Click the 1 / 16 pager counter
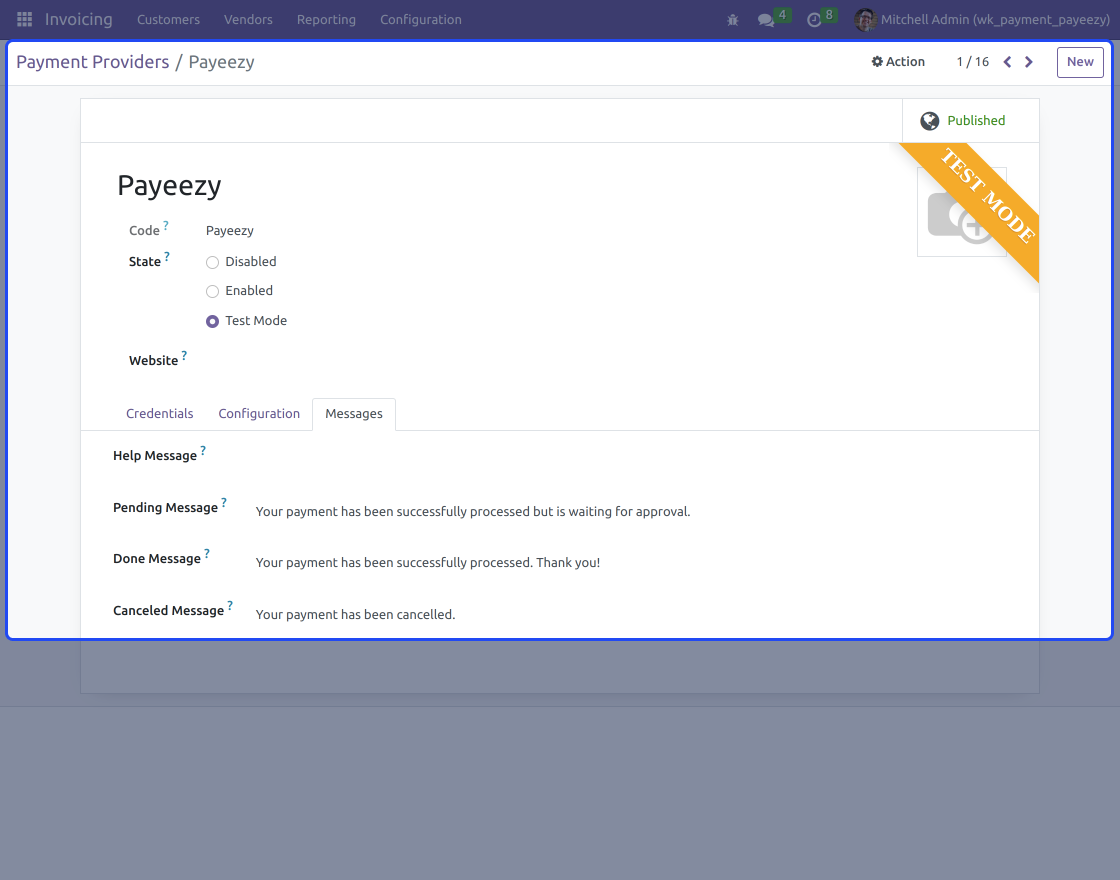 [972, 62]
